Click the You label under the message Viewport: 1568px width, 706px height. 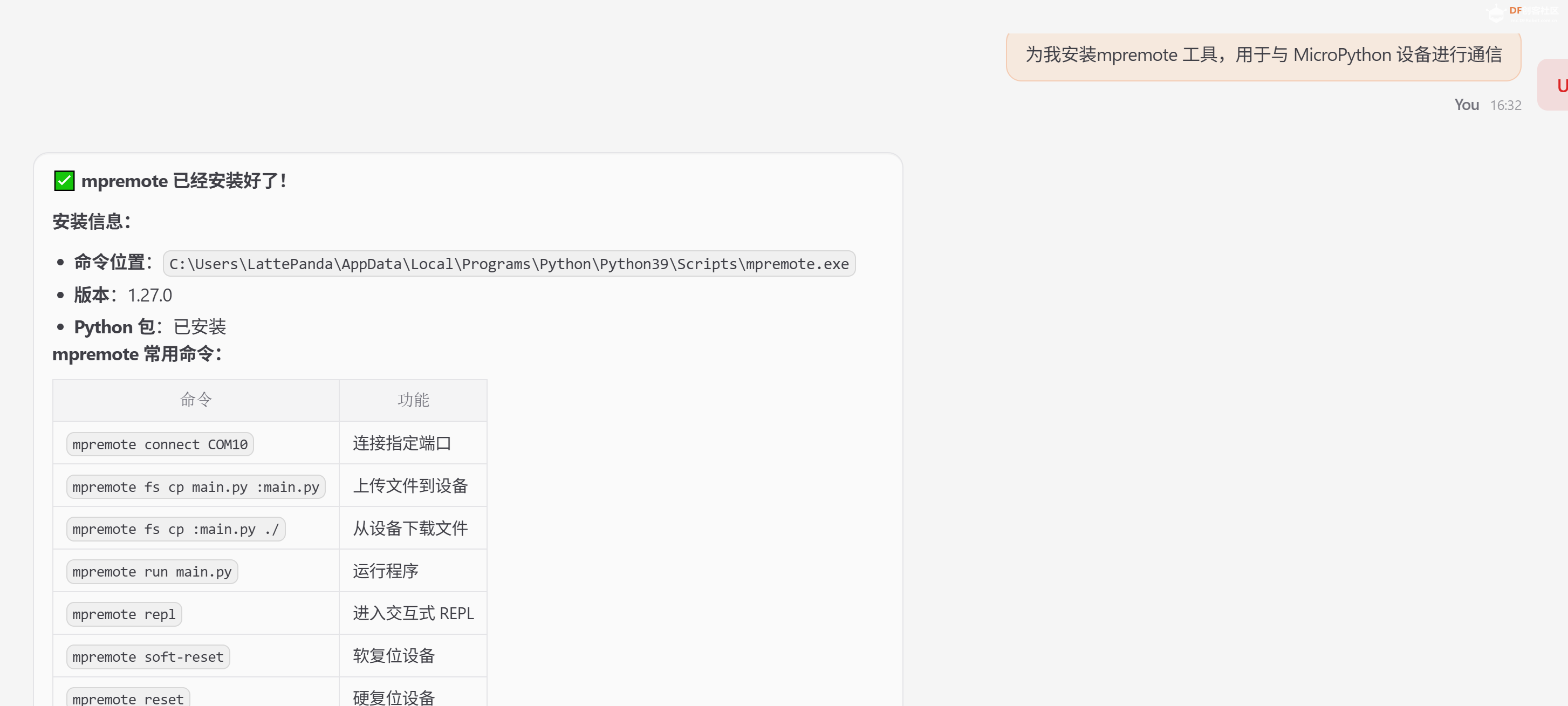click(x=1467, y=105)
